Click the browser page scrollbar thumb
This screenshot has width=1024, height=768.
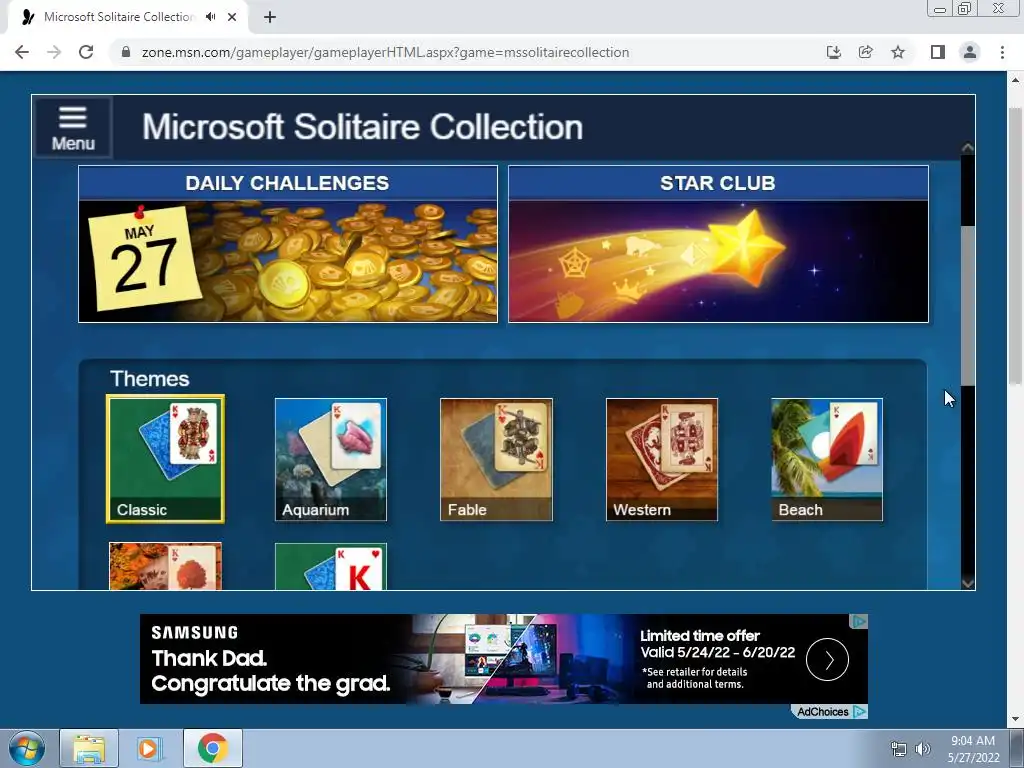pyautogui.click(x=1015, y=246)
